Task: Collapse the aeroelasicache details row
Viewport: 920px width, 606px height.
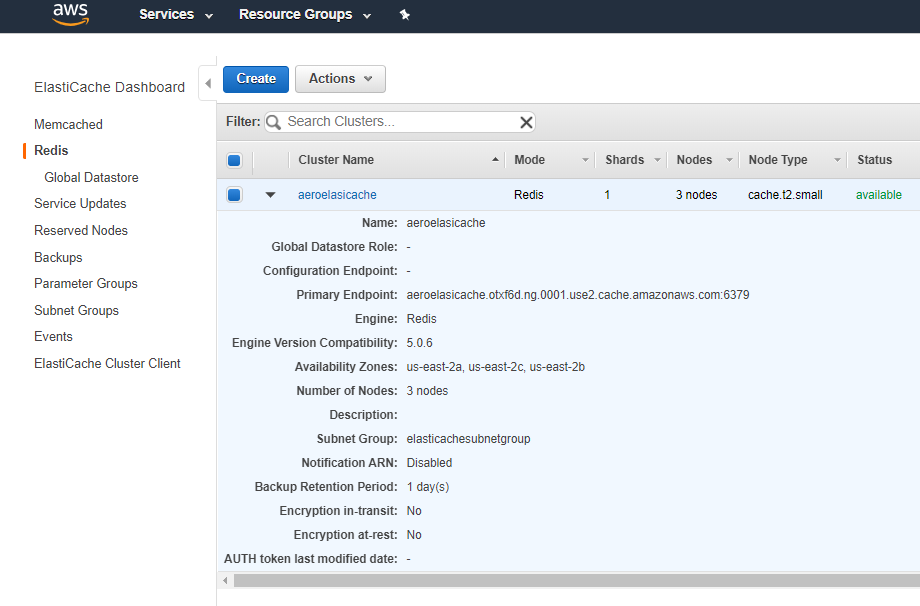Action: tap(270, 195)
